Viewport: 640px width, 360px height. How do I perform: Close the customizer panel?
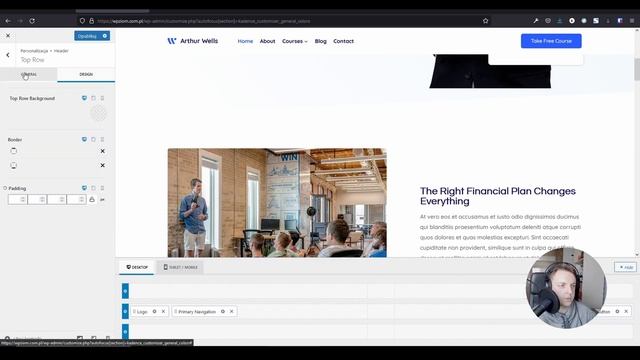point(8,36)
